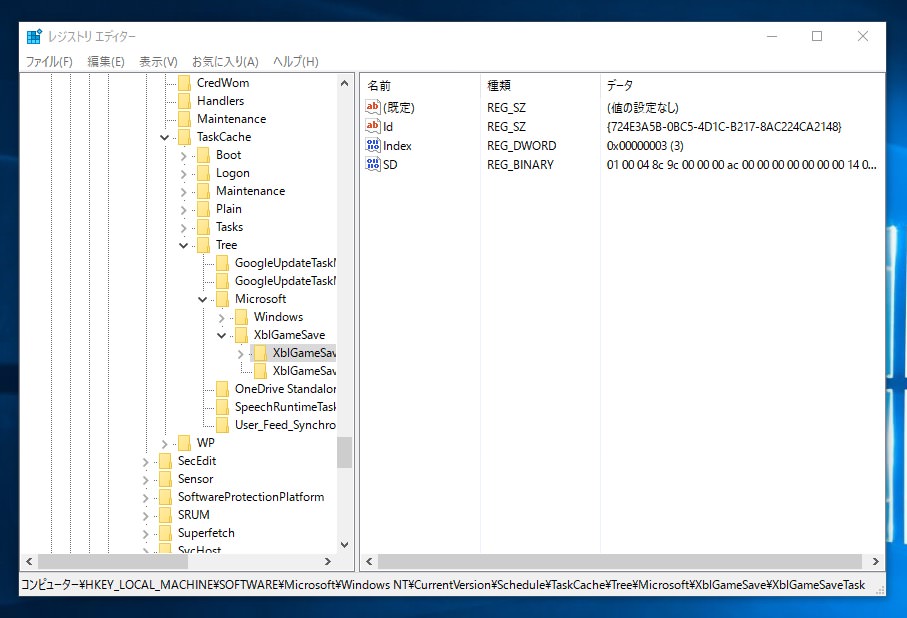907x618 pixels.
Task: Click the SpeechRuntimeTask folder icon
Action: 223,407
